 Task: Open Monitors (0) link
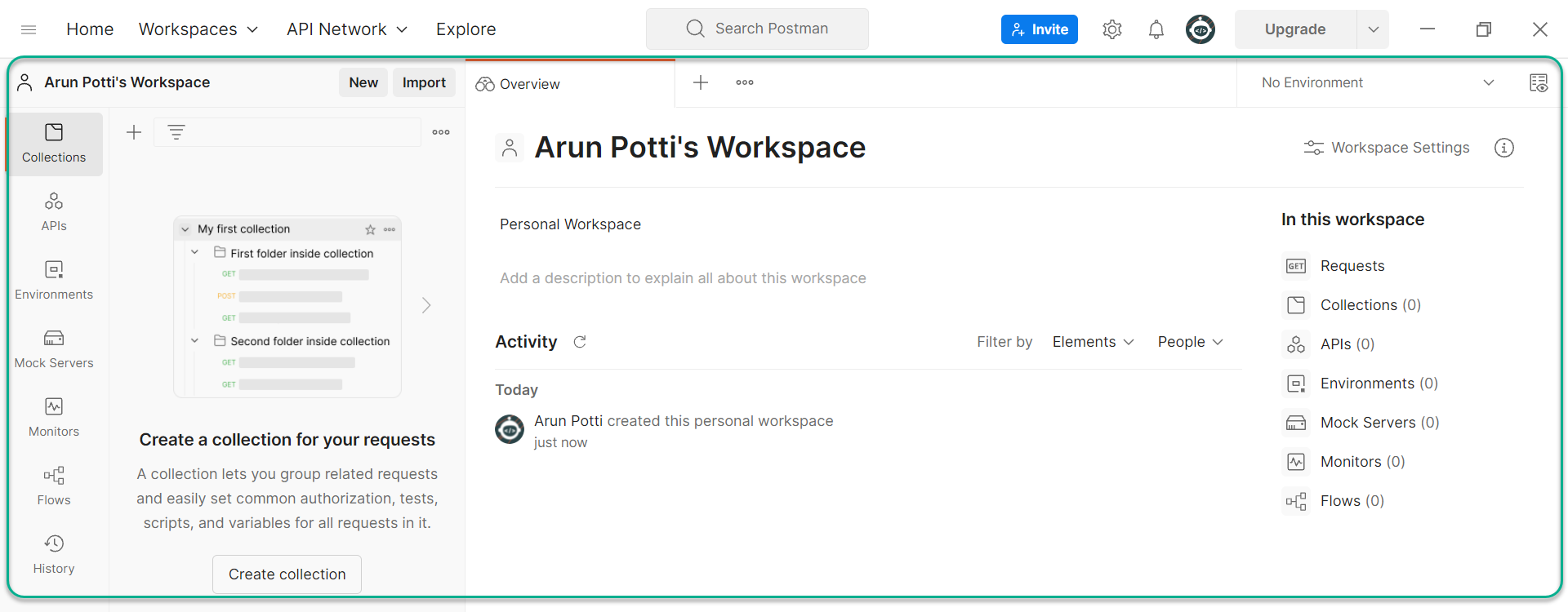click(1363, 462)
